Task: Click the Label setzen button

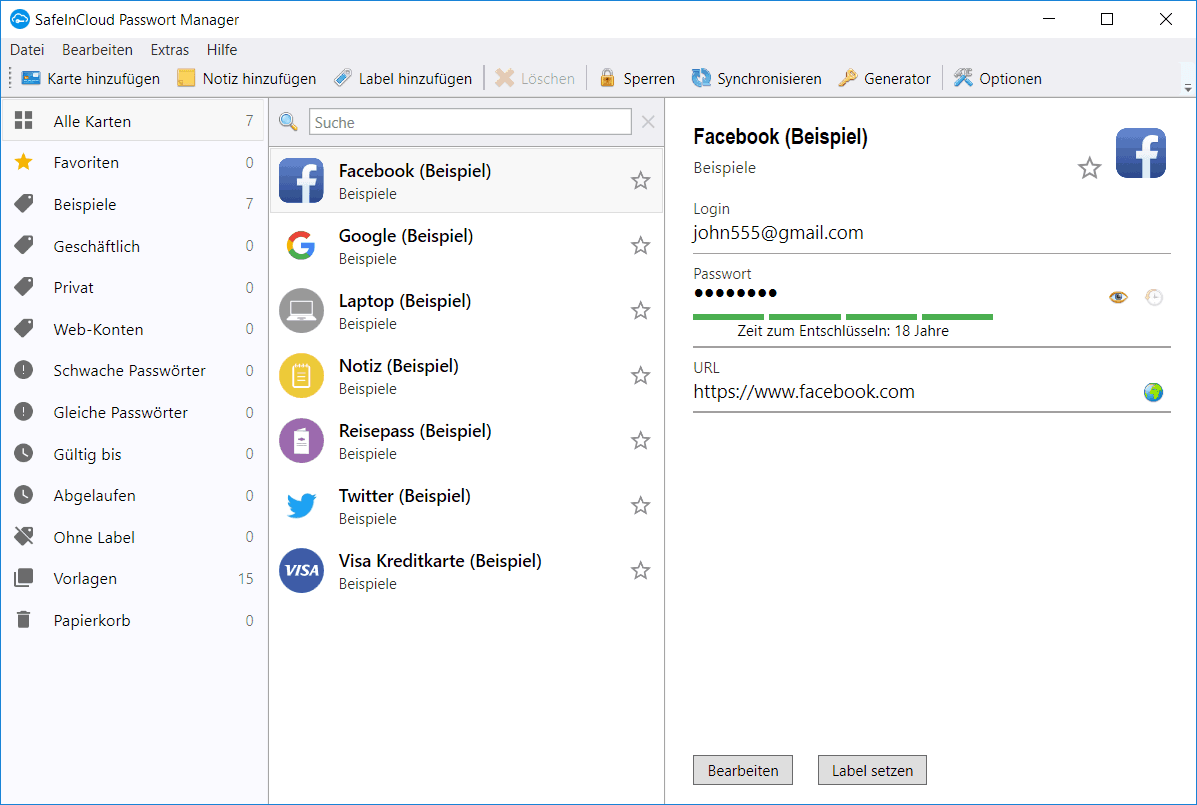Action: pyautogui.click(x=873, y=770)
